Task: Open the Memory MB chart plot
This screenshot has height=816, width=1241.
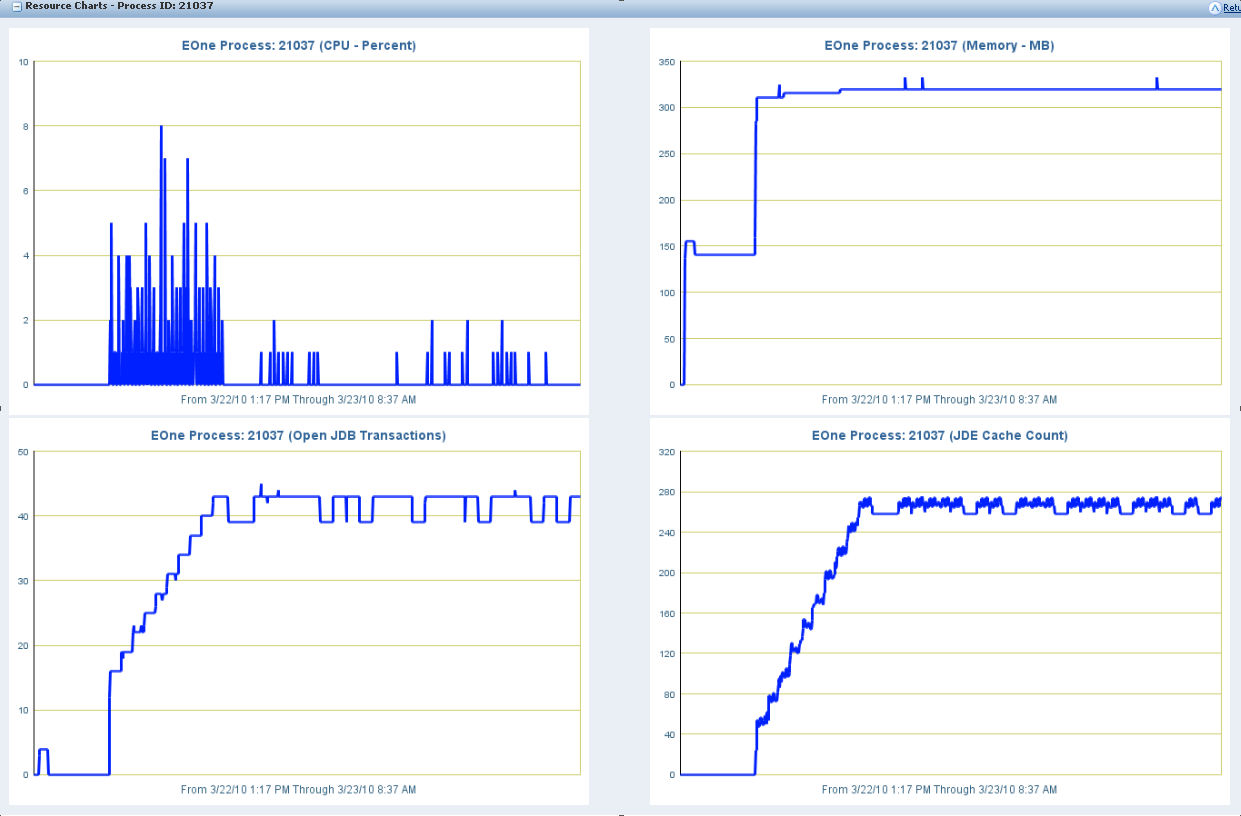Action: click(x=951, y=223)
